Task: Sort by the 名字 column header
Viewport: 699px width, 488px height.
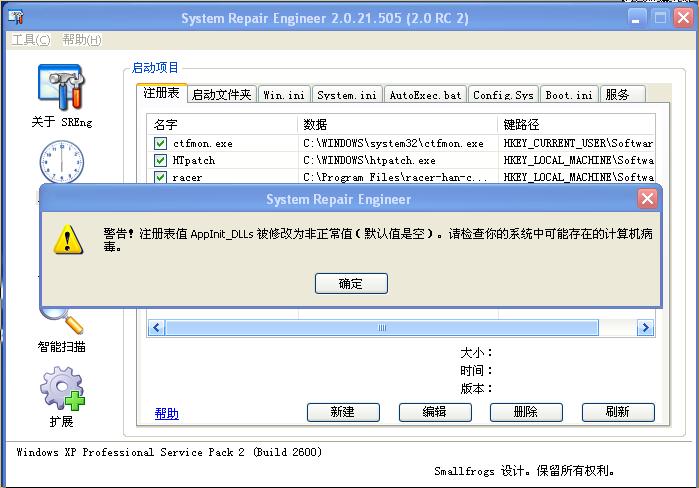Action: click(x=222, y=125)
